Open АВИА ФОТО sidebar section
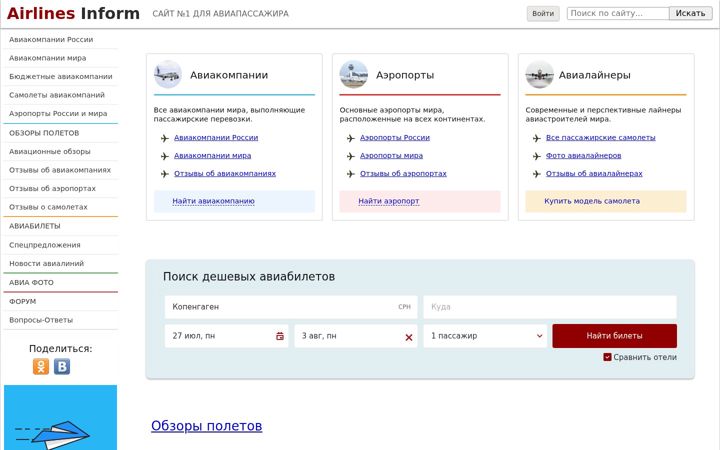The width and height of the screenshot is (720, 450). [x=60, y=282]
